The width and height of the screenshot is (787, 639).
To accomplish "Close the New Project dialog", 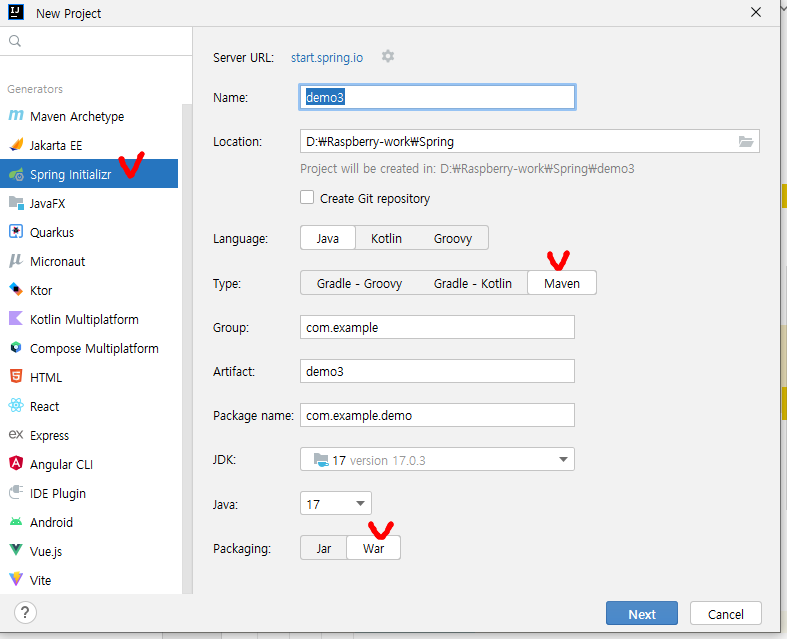I will 756,13.
